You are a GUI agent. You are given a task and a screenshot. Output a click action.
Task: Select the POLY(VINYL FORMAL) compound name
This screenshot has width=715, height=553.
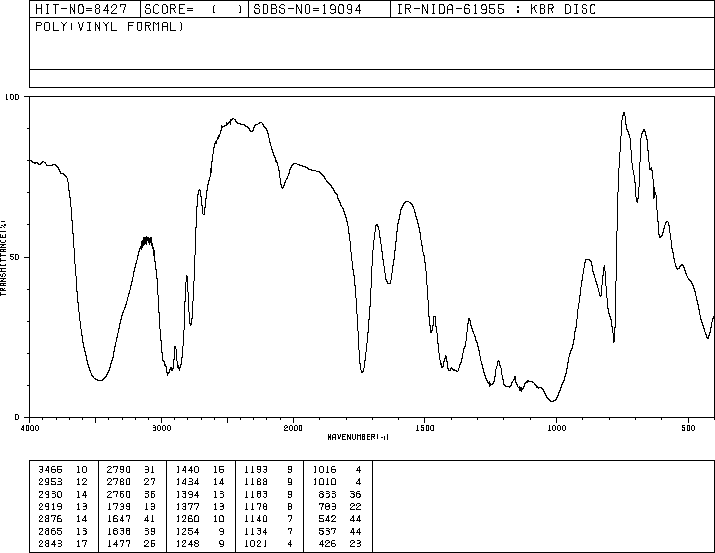pyautogui.click(x=109, y=27)
